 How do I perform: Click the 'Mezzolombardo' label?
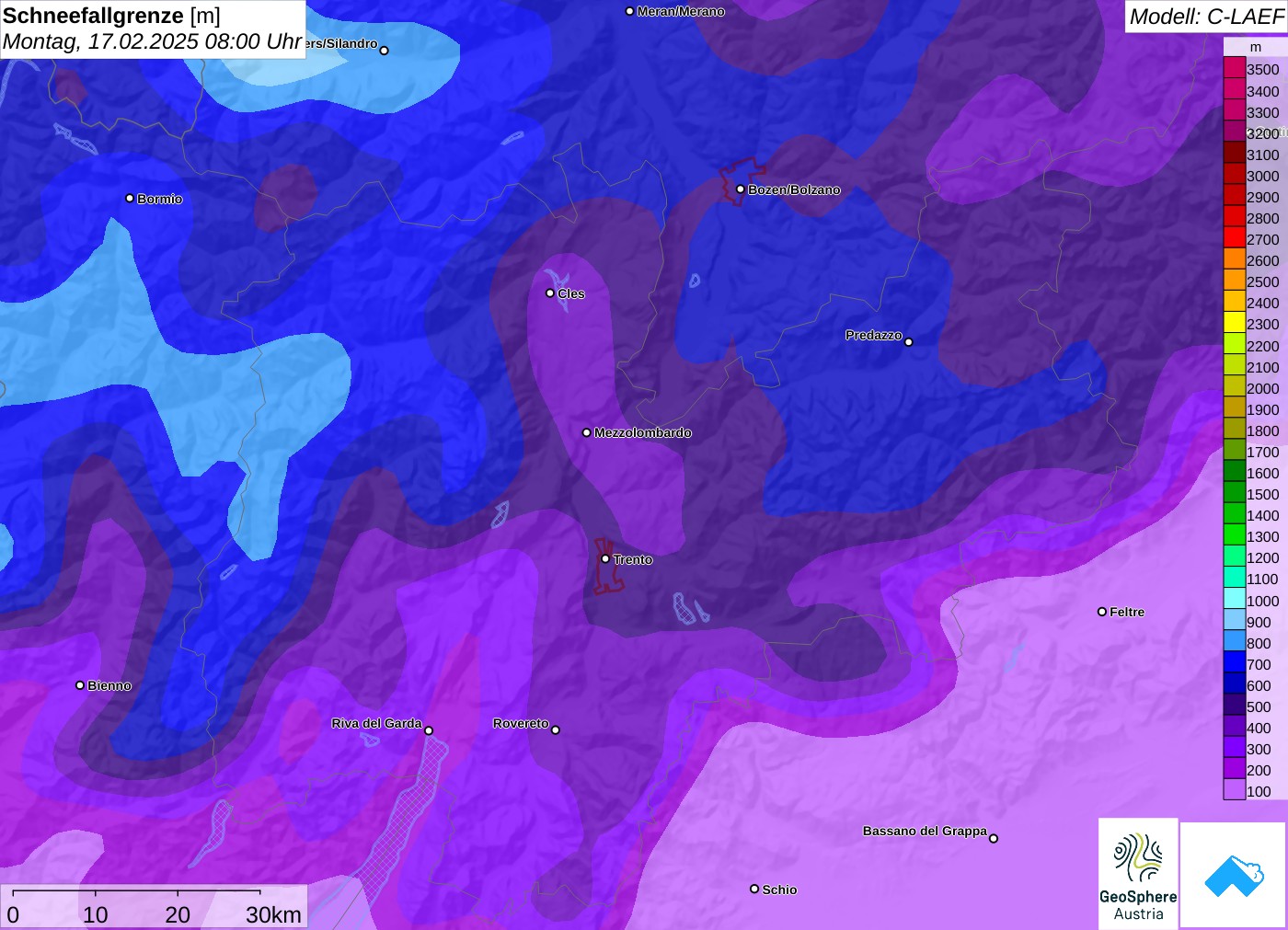coord(643,432)
